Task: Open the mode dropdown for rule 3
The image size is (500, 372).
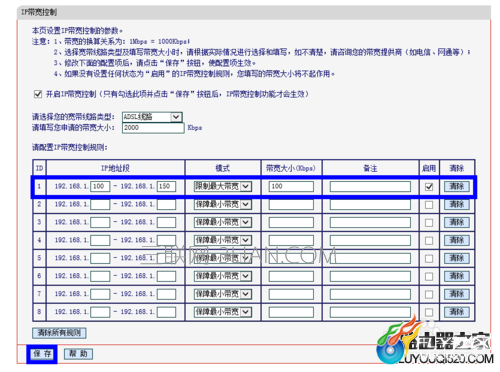Action: pyautogui.click(x=223, y=222)
